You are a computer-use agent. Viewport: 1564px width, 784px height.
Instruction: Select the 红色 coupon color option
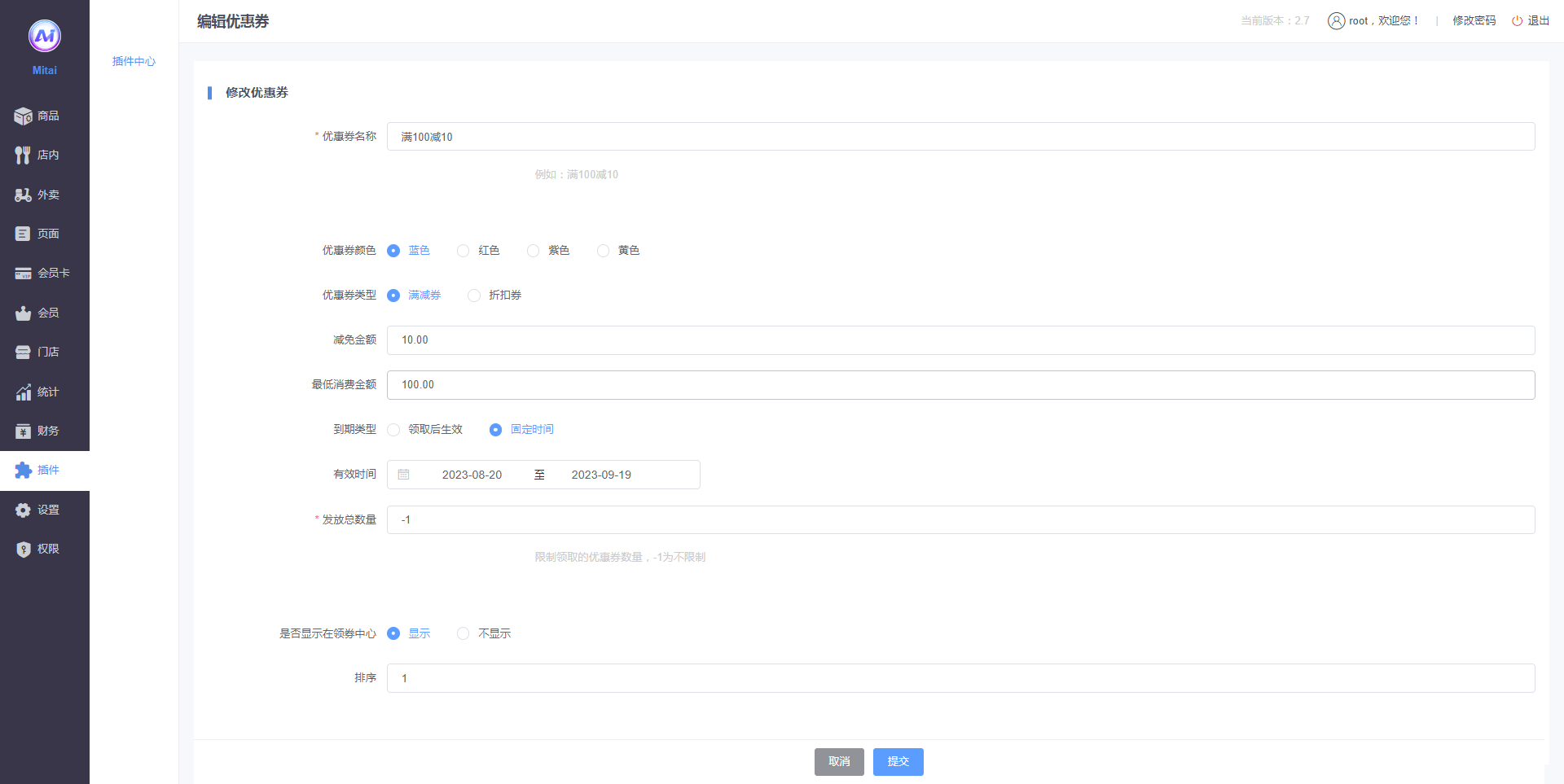click(x=463, y=251)
